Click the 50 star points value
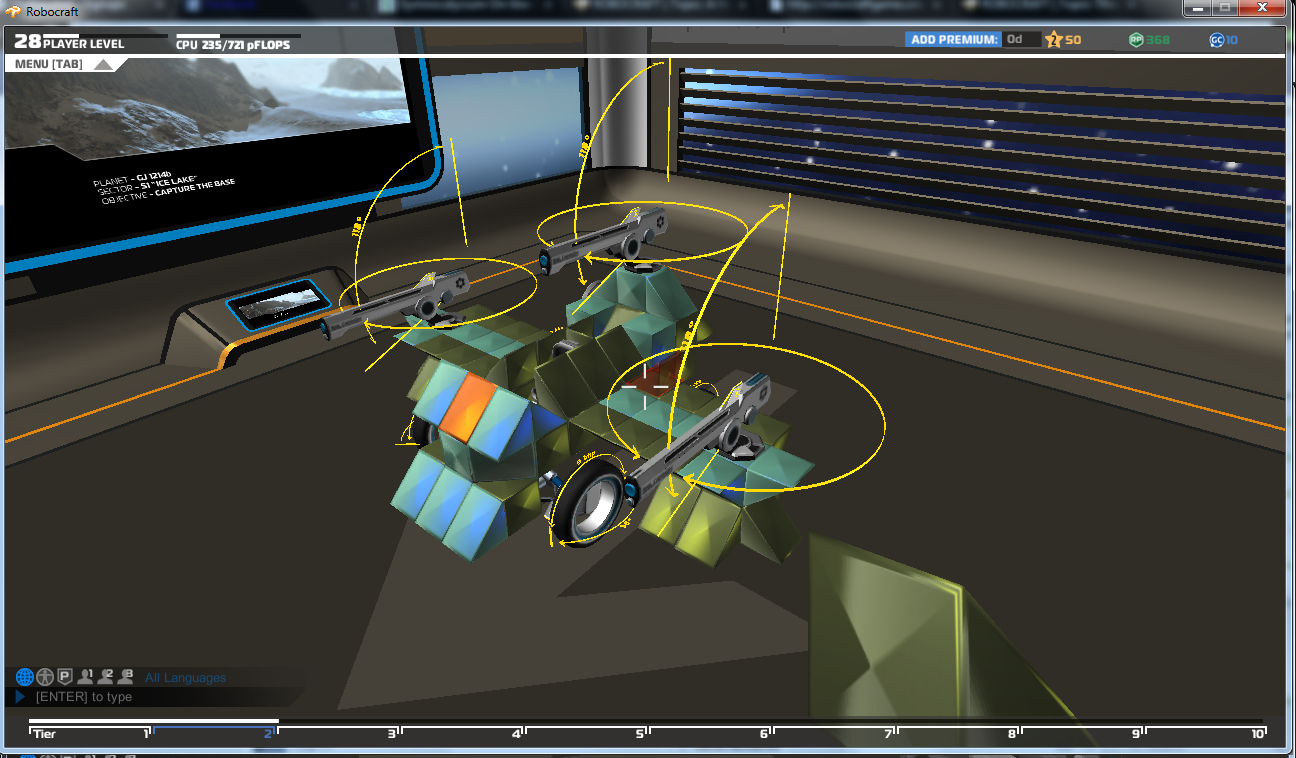The image size is (1296, 758). (1073, 40)
